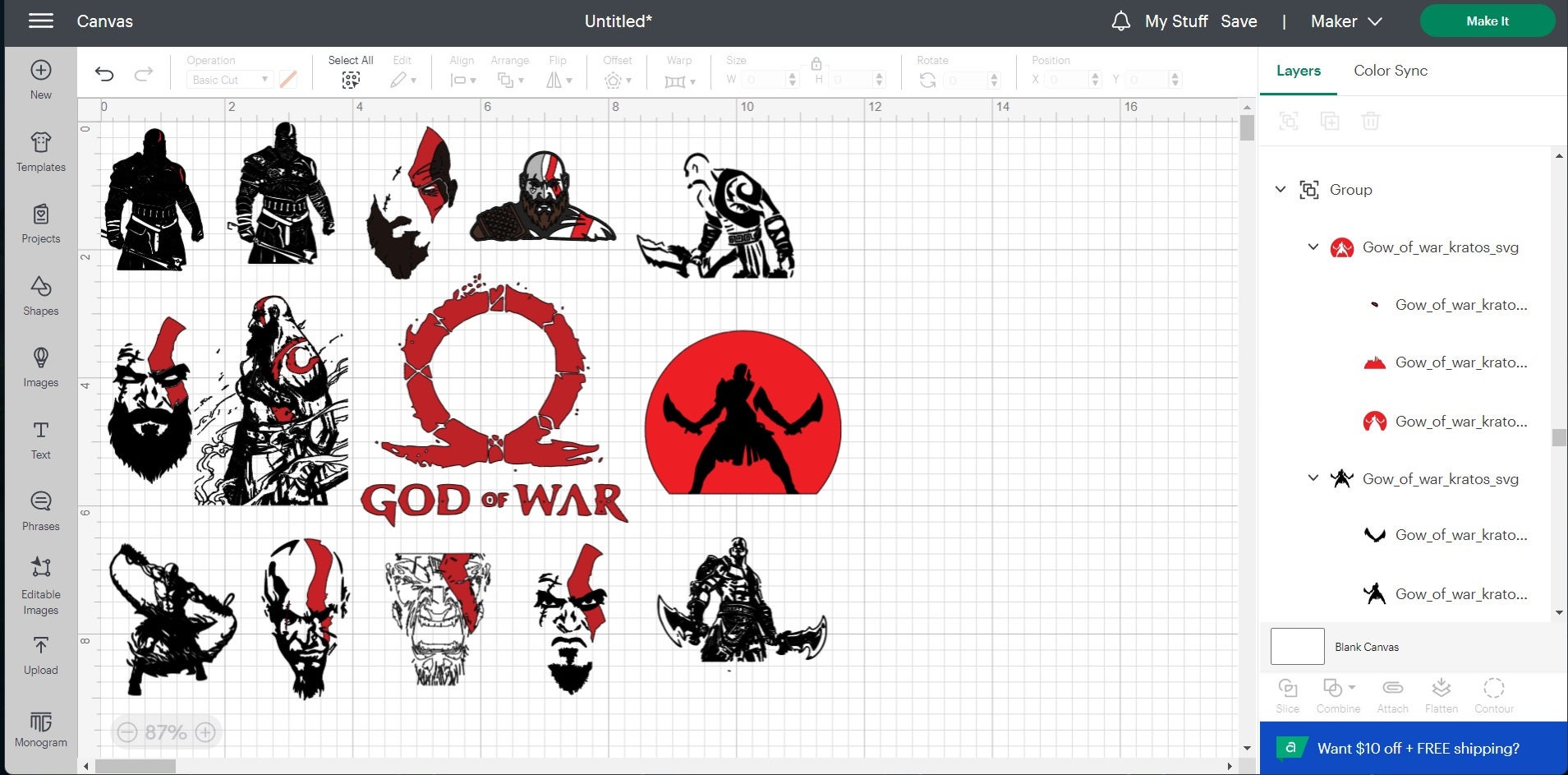Toggle the size lock proportions icon
The width and height of the screenshot is (1568, 775).
point(816,64)
